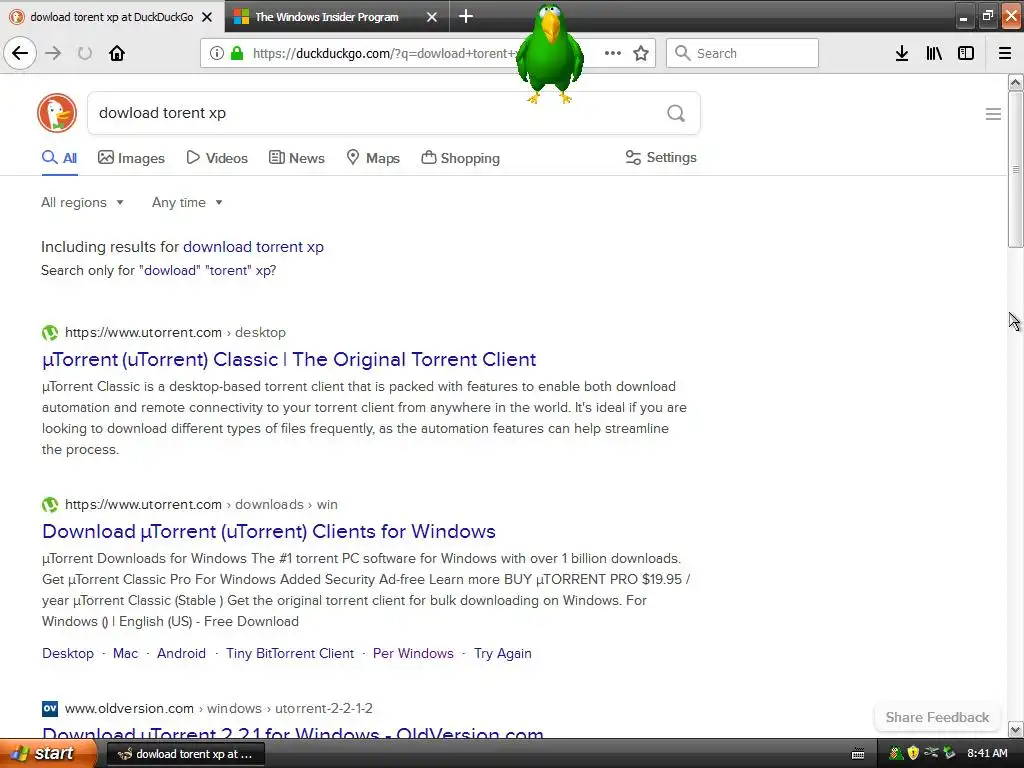The image size is (1024, 768).
Task: Click the network connection tray icon
Action: [x=931, y=753]
